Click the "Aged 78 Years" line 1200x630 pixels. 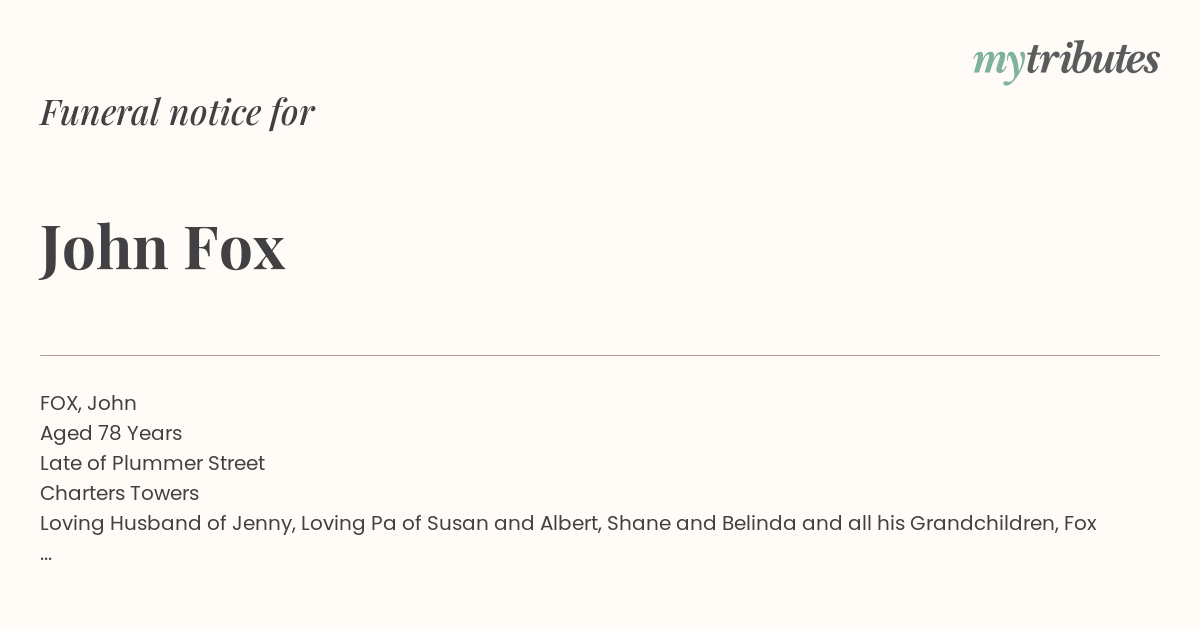coord(111,433)
